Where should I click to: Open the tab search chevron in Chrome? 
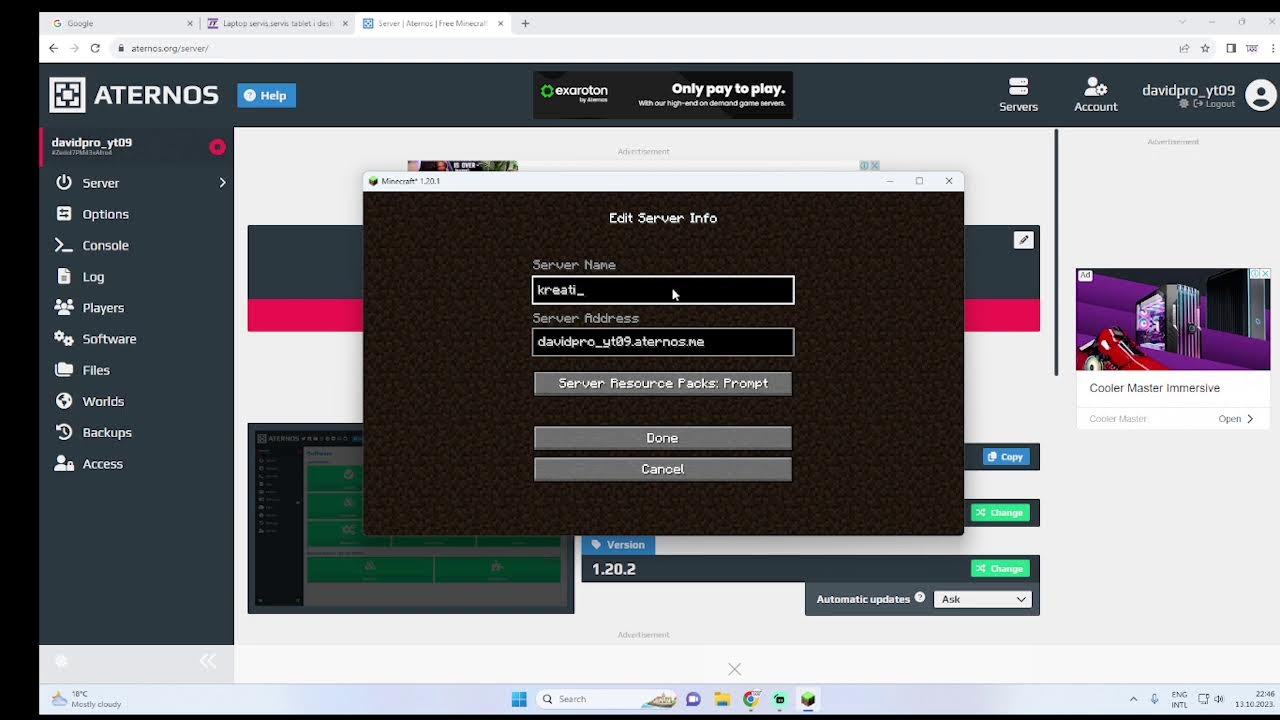(1182, 22)
